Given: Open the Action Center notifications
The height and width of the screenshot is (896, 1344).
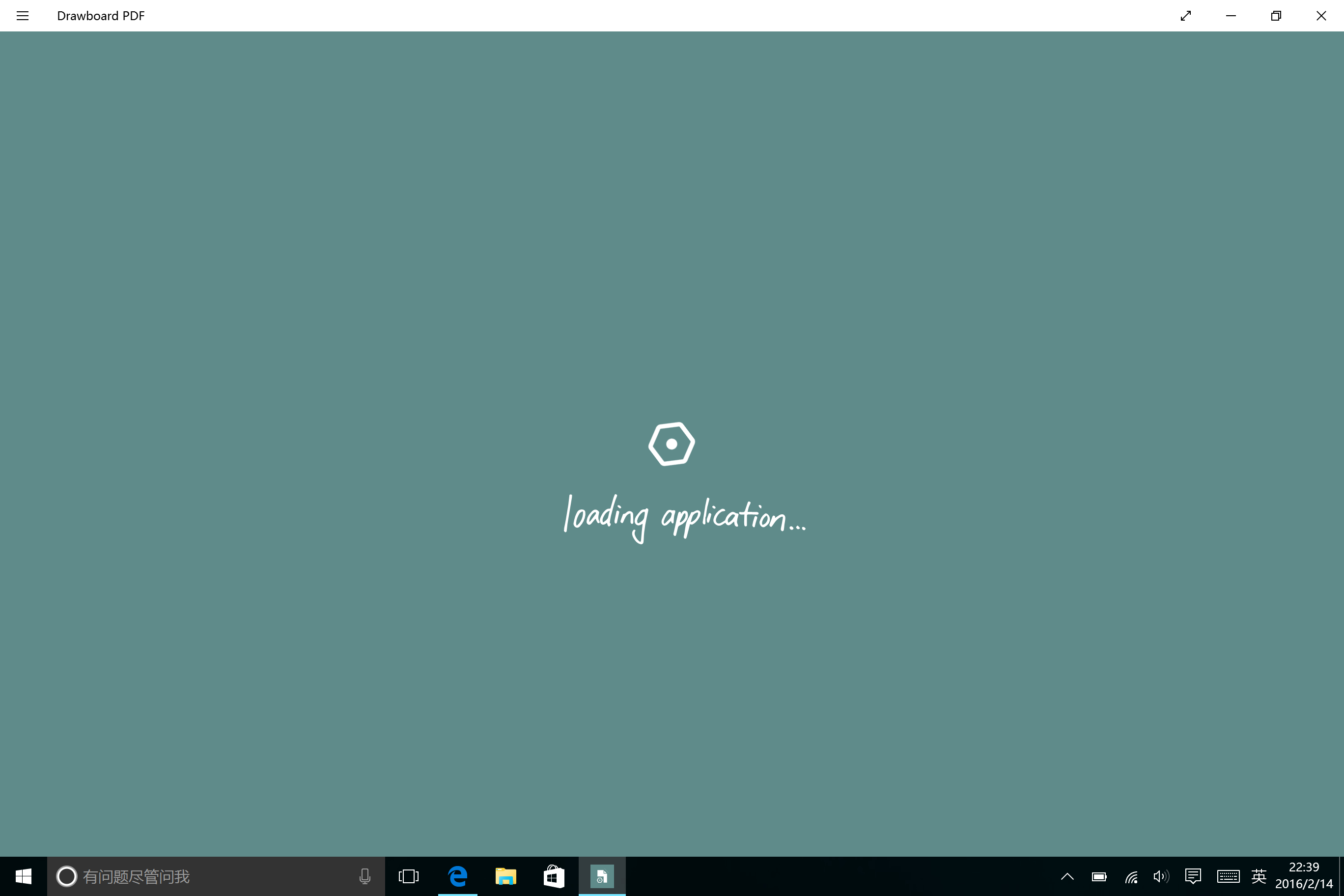Looking at the screenshot, I should 1193,876.
